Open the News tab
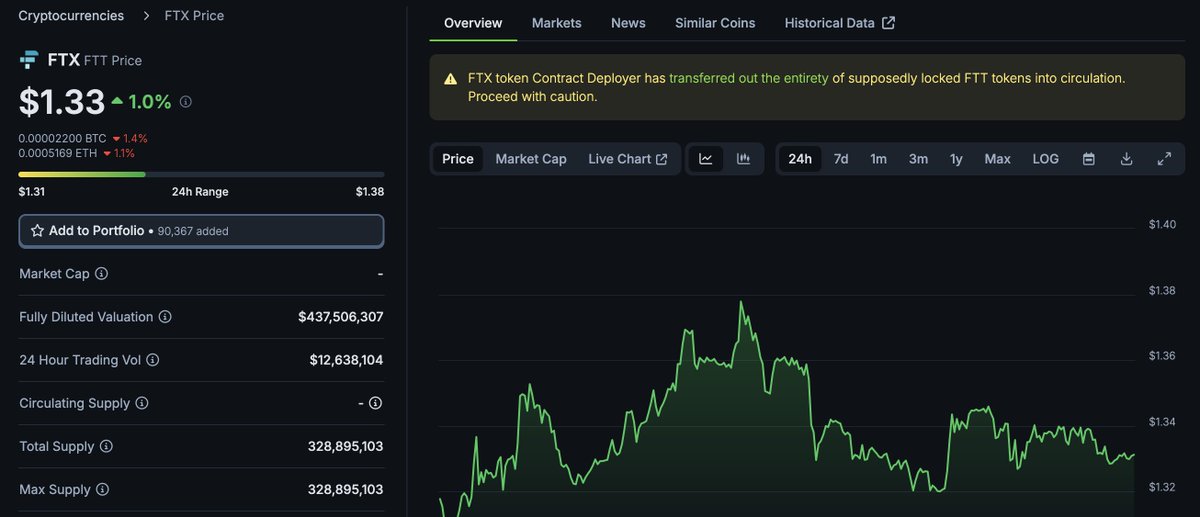This screenshot has height=517, width=1200. click(x=628, y=23)
